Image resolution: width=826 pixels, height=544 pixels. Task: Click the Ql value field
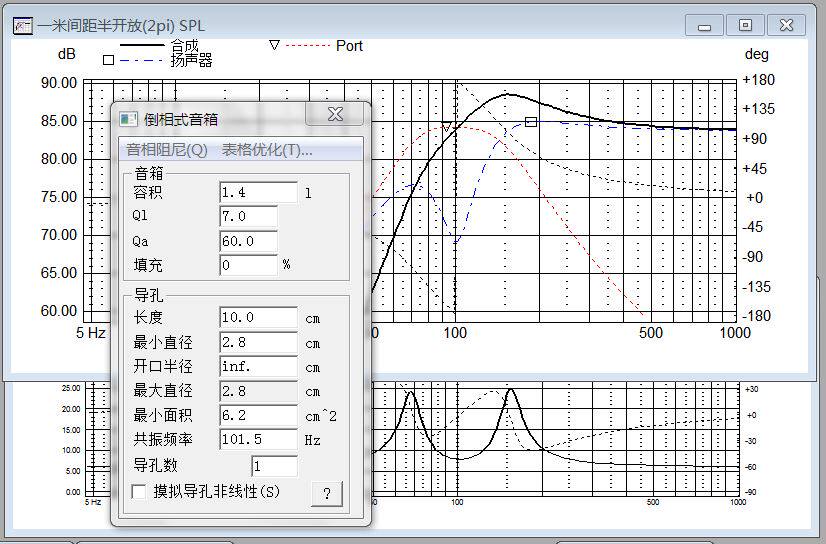[248, 216]
